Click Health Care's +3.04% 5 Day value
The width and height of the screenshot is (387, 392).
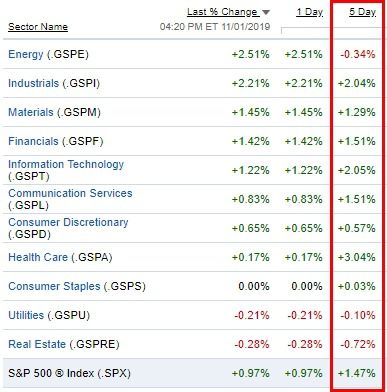click(x=356, y=257)
